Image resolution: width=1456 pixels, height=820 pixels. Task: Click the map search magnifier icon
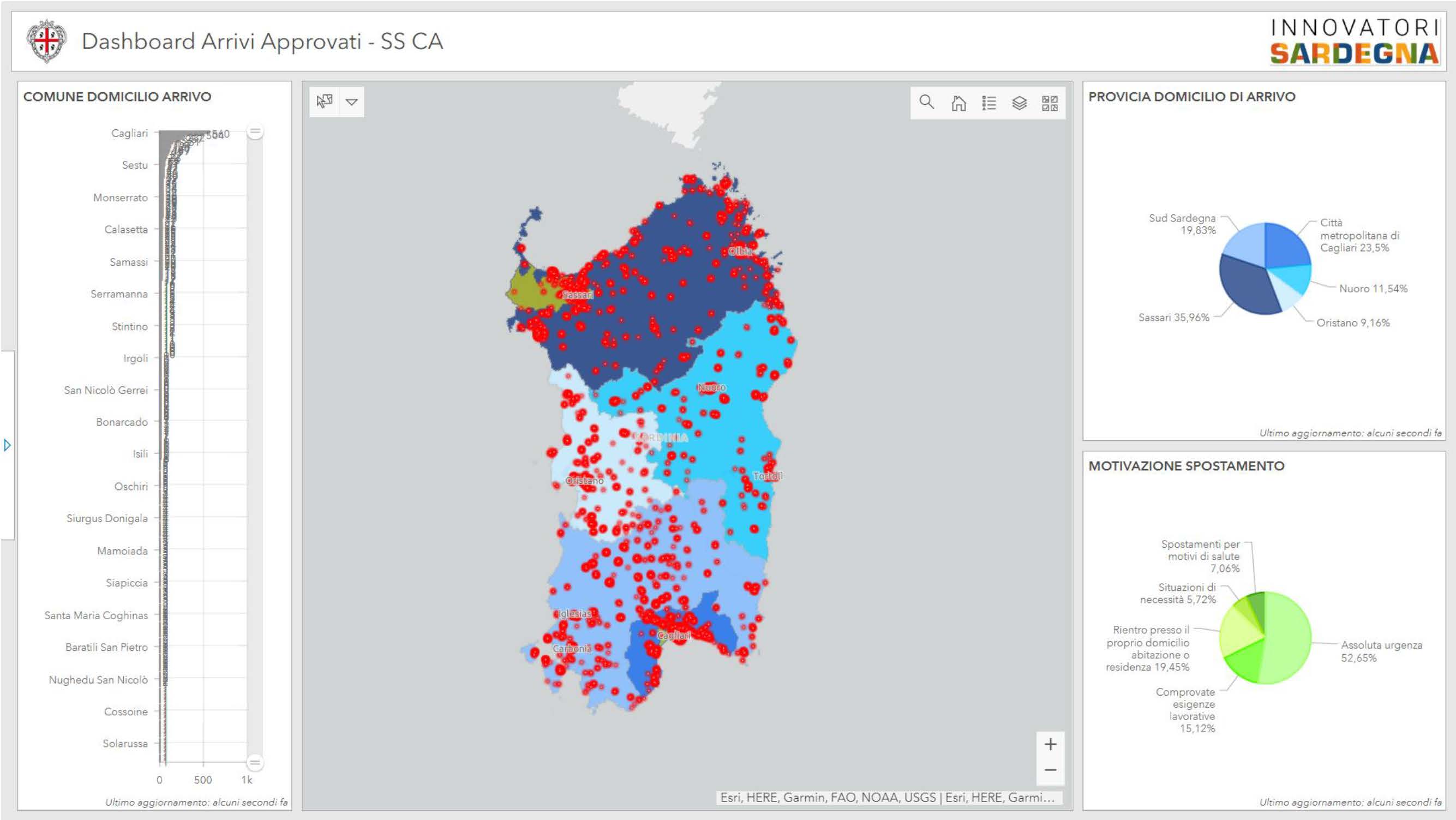click(926, 102)
